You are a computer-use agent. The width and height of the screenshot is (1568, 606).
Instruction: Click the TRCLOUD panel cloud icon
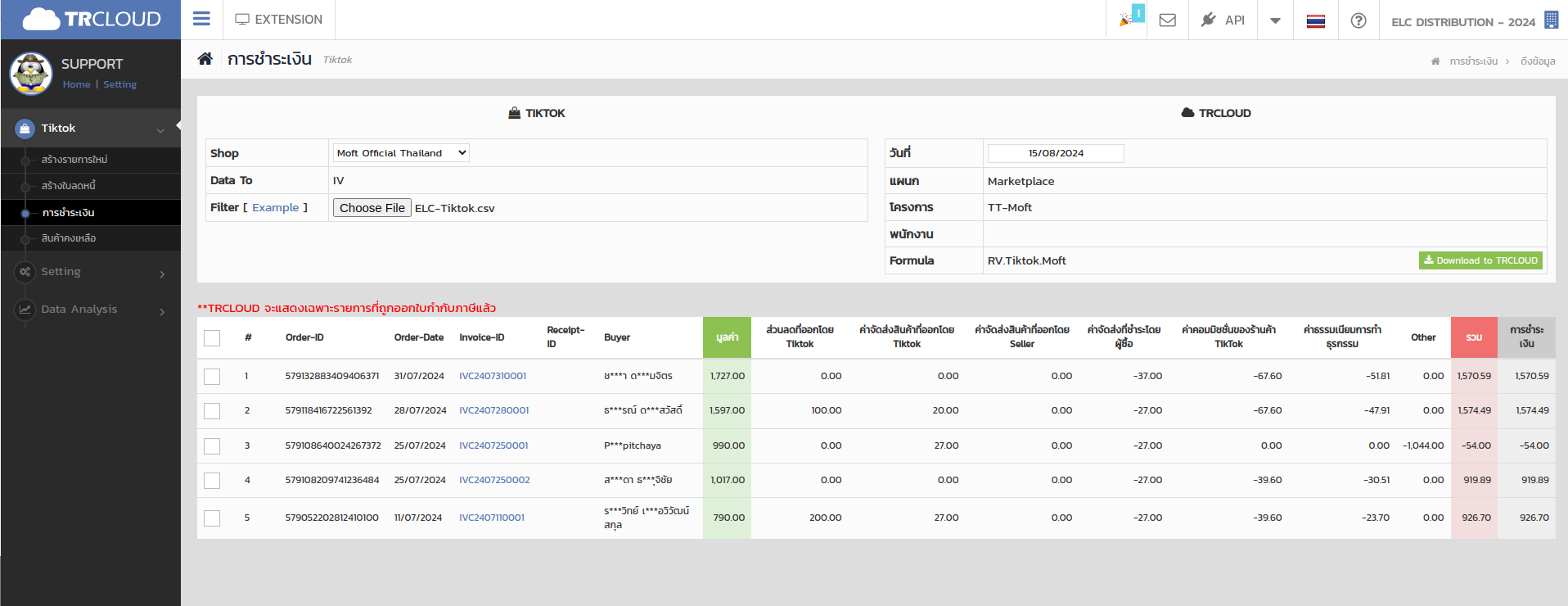1187,113
